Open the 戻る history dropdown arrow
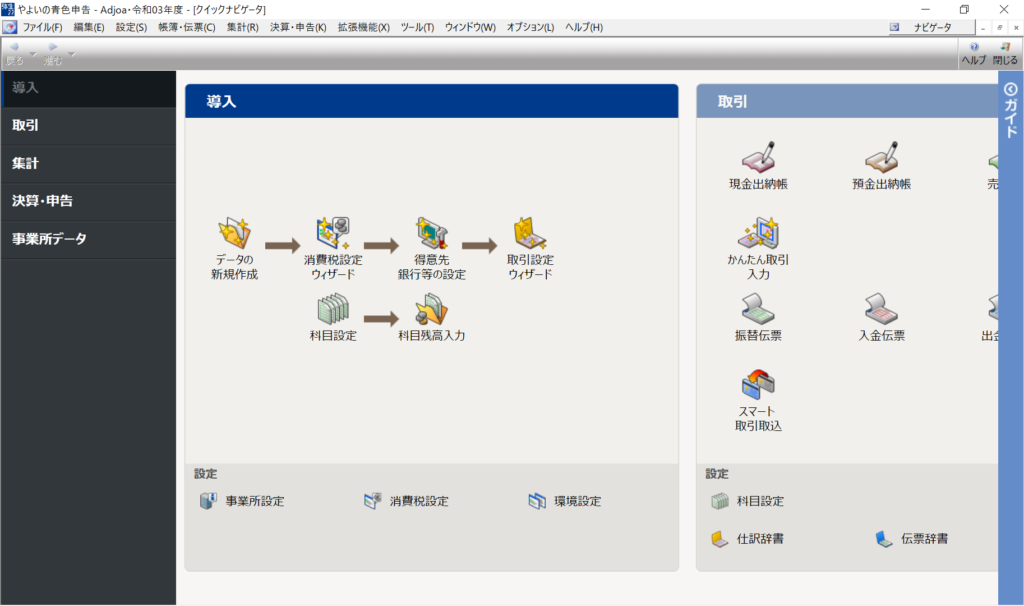The image size is (1024, 606). (33, 54)
